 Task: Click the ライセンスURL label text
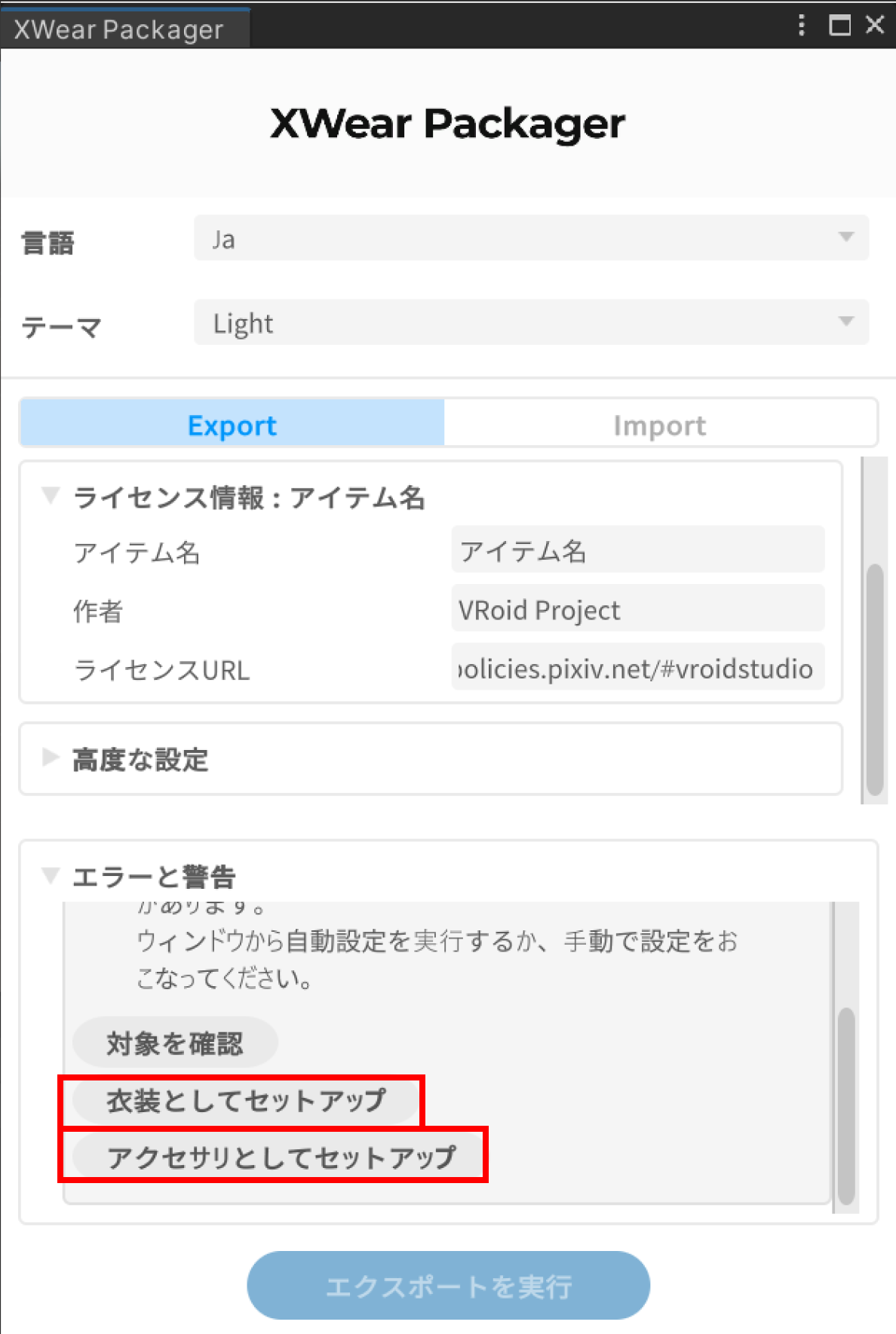161,669
